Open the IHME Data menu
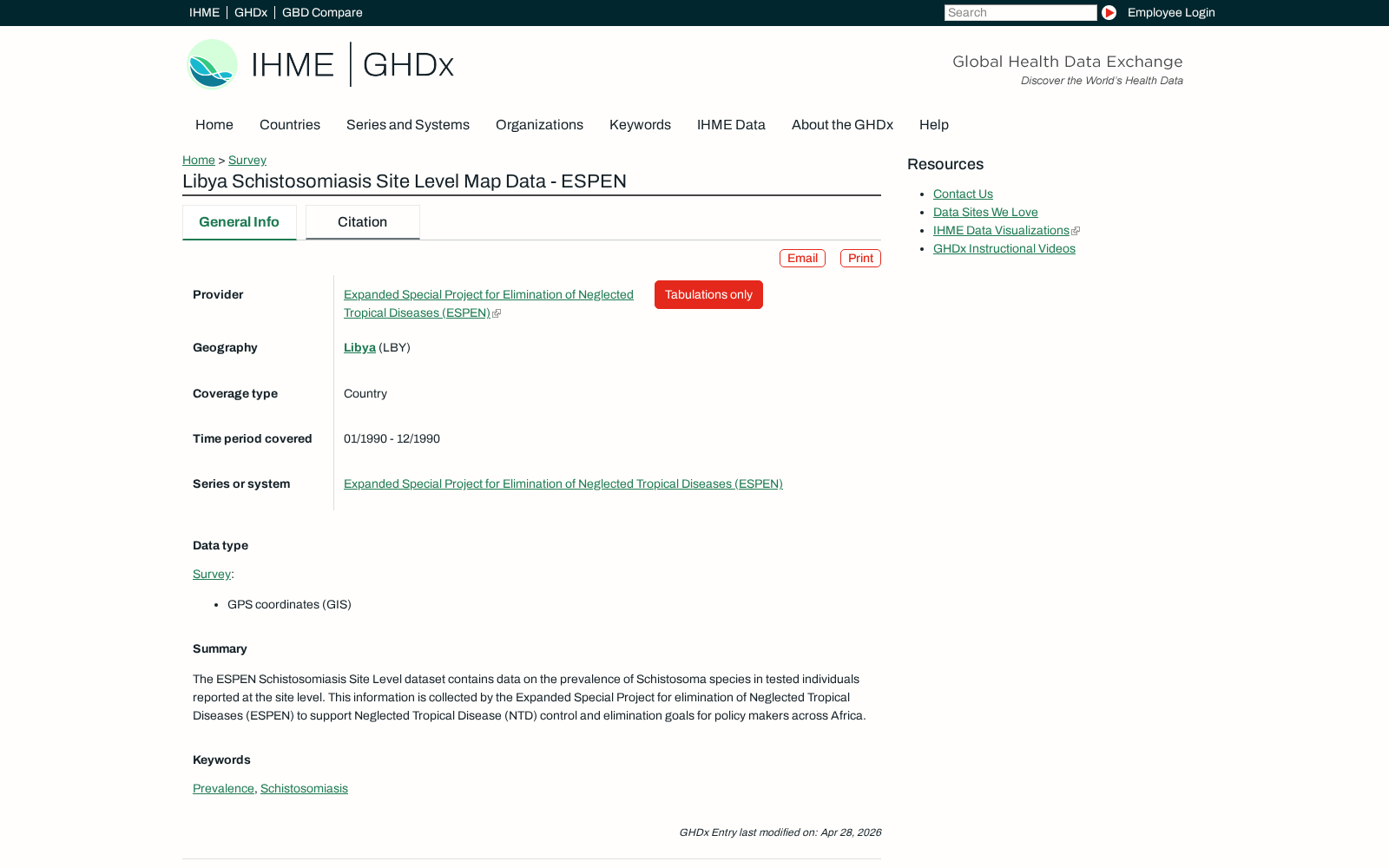Image resolution: width=1389 pixels, height=868 pixels. 731,125
